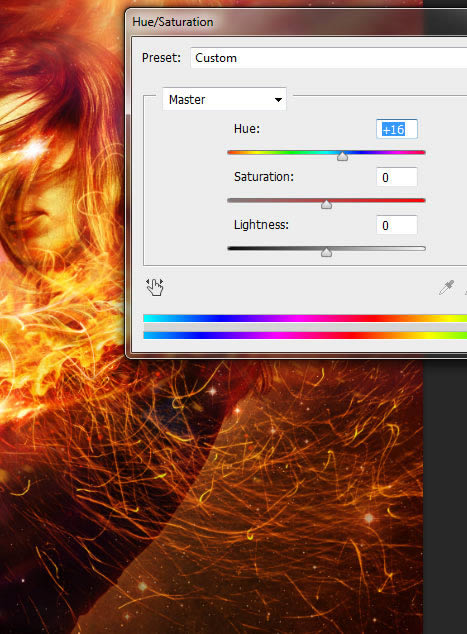The width and height of the screenshot is (467, 634).
Task: Click the bright red end of the Saturation track
Action: pyautogui.click(x=416, y=201)
